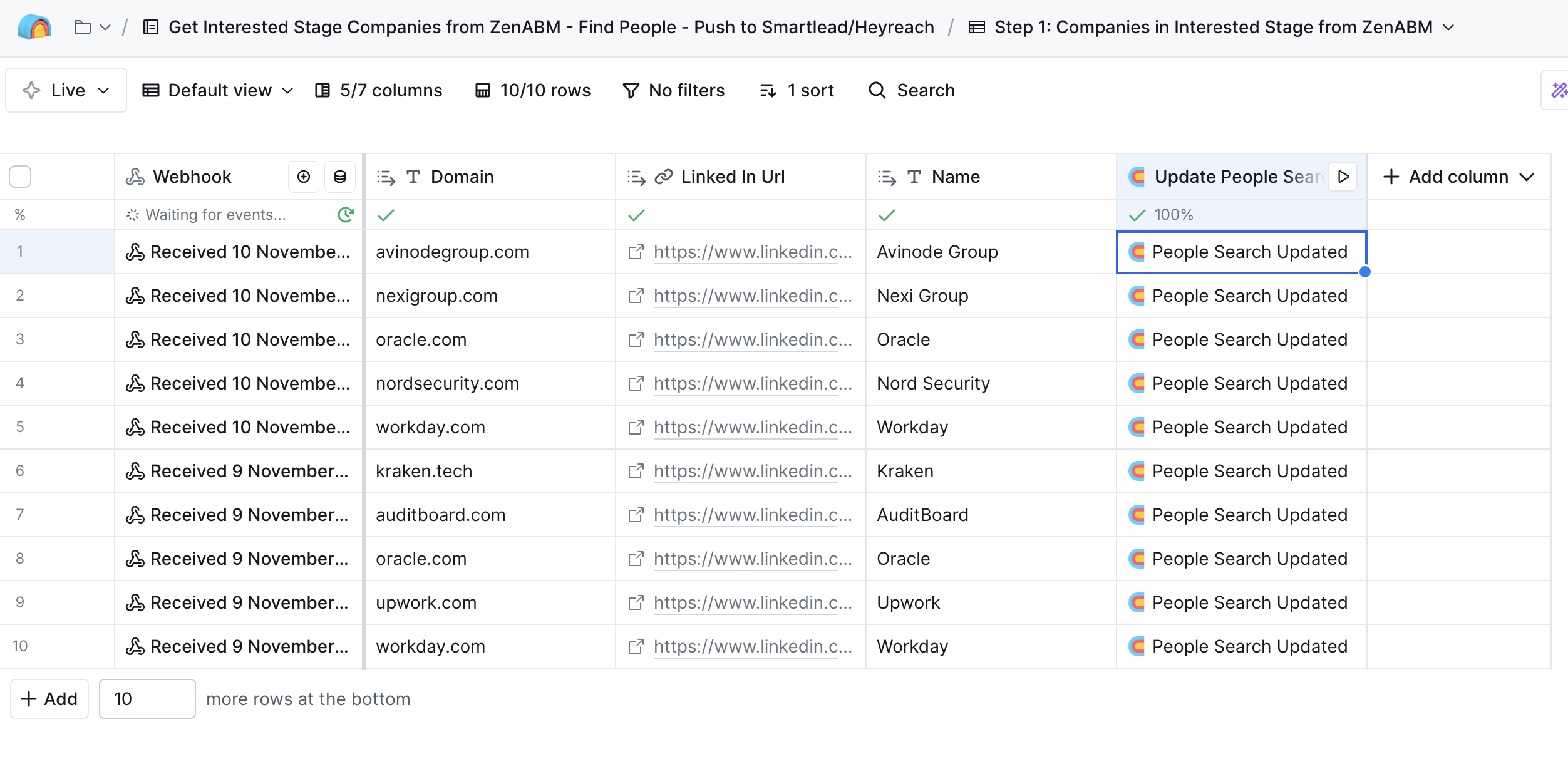
Task: Open the Live view dropdown
Action: click(66, 90)
